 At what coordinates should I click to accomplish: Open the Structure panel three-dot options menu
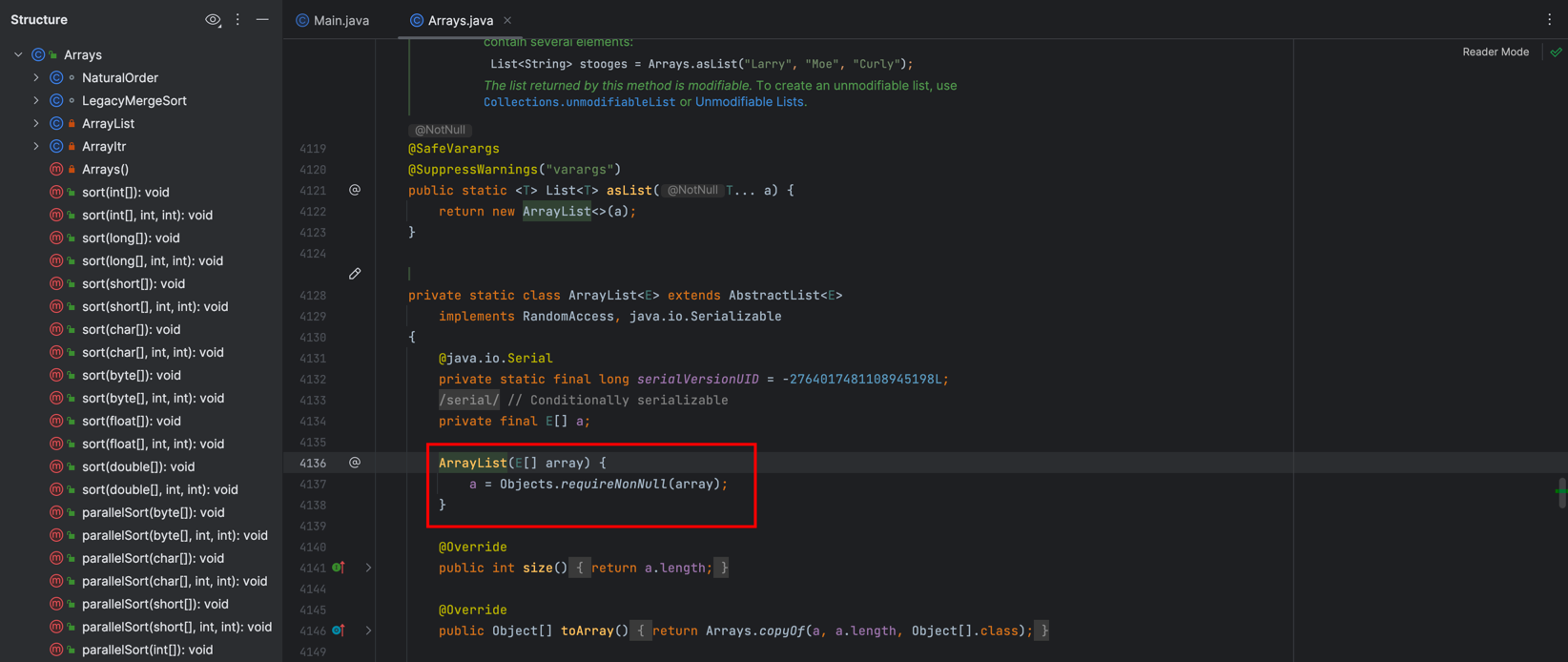237,20
